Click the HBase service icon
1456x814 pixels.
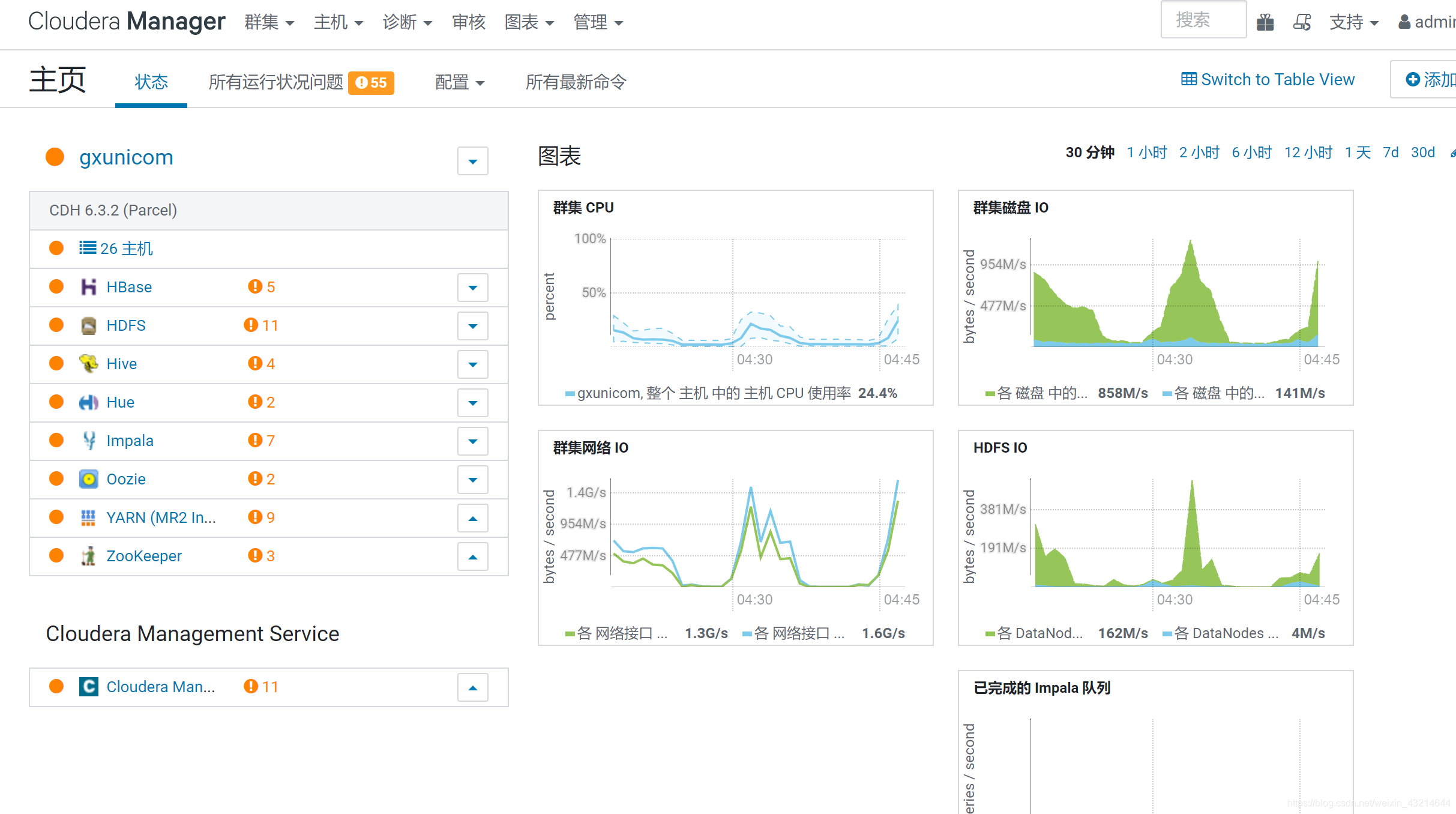tap(89, 287)
